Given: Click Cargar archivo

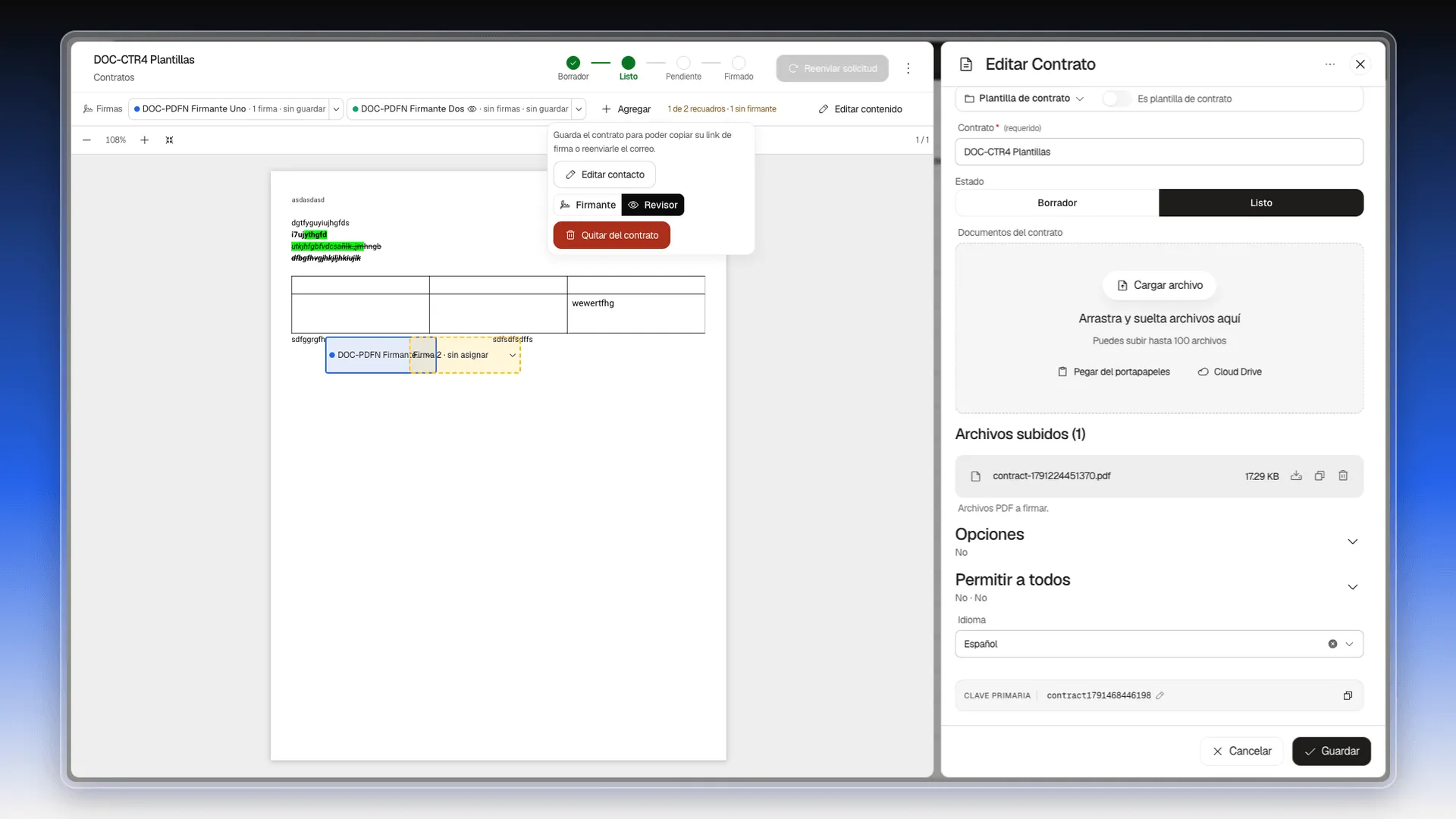Looking at the screenshot, I should pyautogui.click(x=1159, y=285).
